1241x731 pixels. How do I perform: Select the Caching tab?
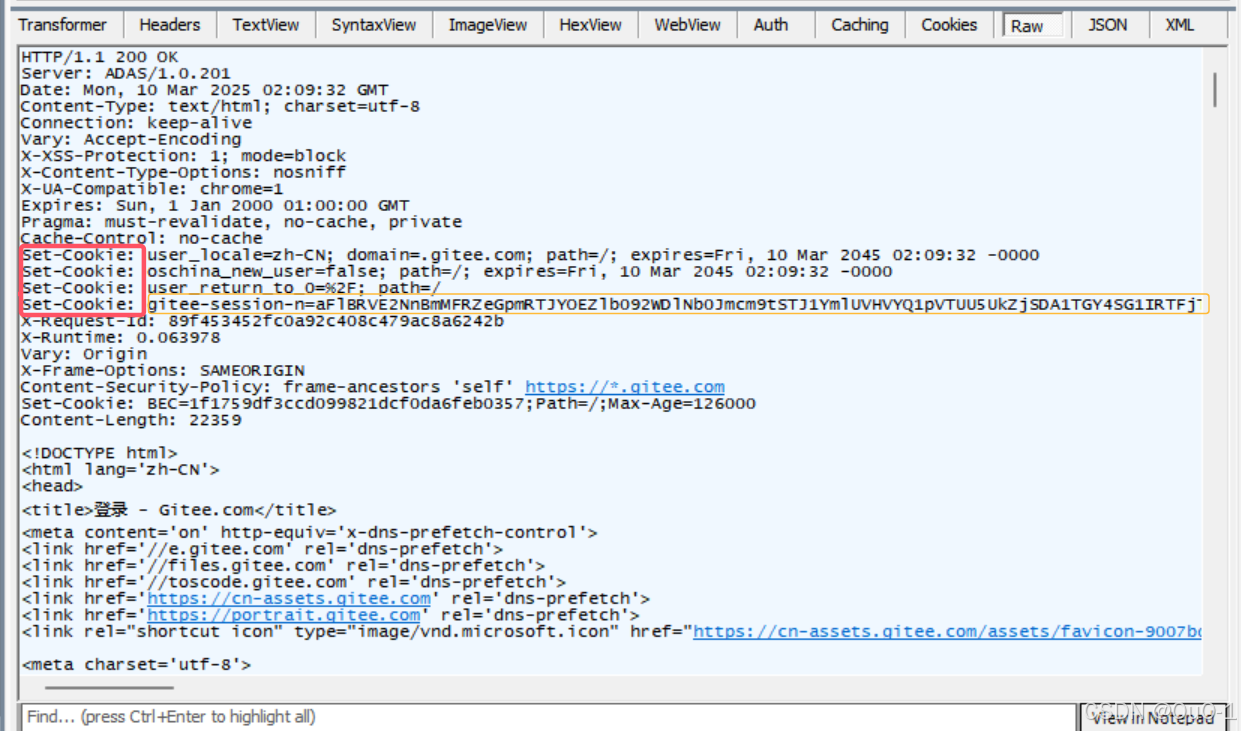click(860, 25)
